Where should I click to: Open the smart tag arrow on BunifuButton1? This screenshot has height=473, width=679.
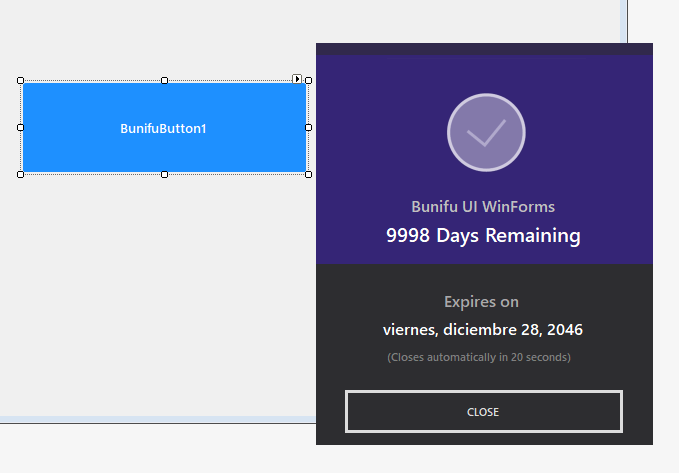point(297,79)
